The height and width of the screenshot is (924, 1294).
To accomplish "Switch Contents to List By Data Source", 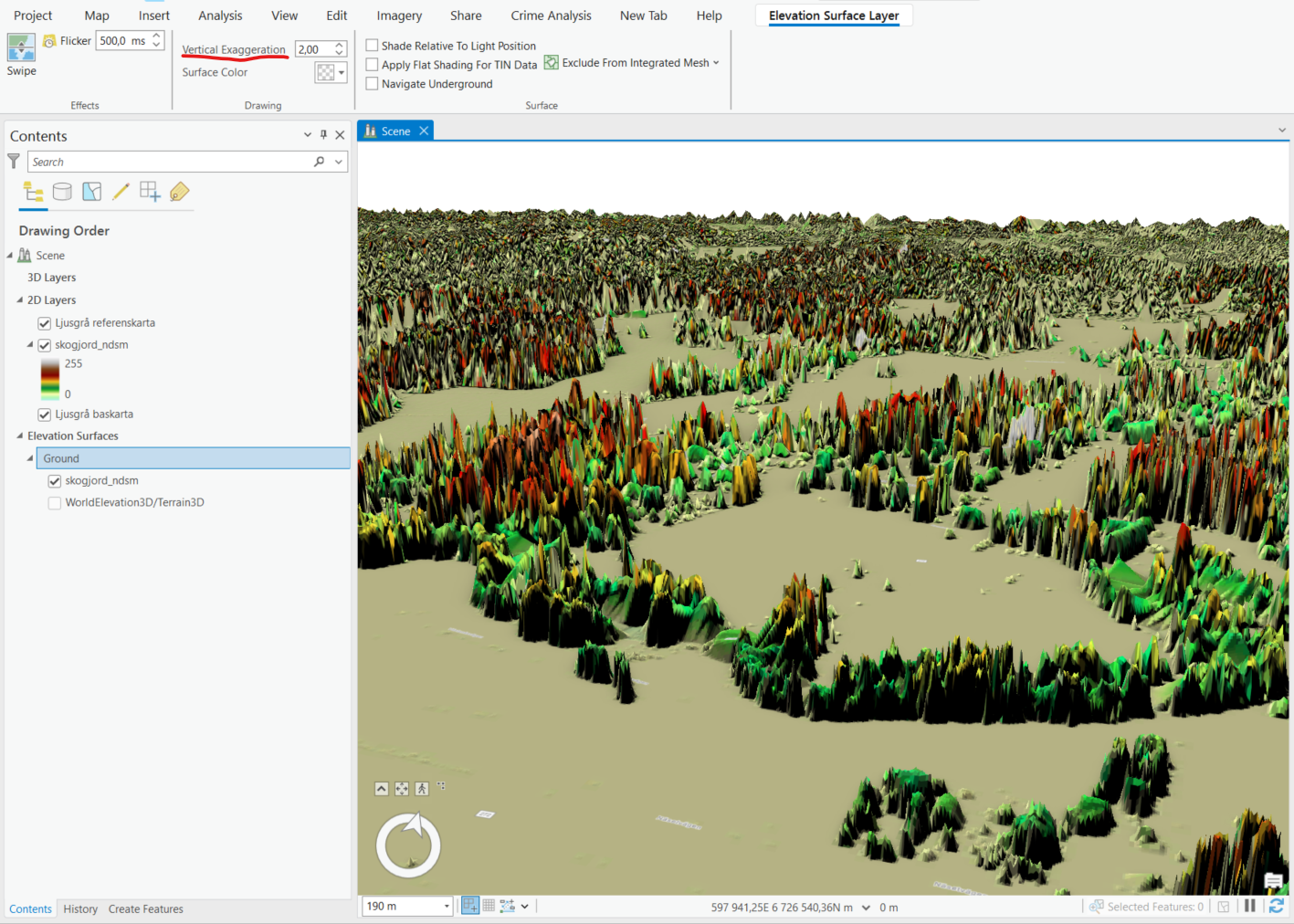I will pos(62,192).
